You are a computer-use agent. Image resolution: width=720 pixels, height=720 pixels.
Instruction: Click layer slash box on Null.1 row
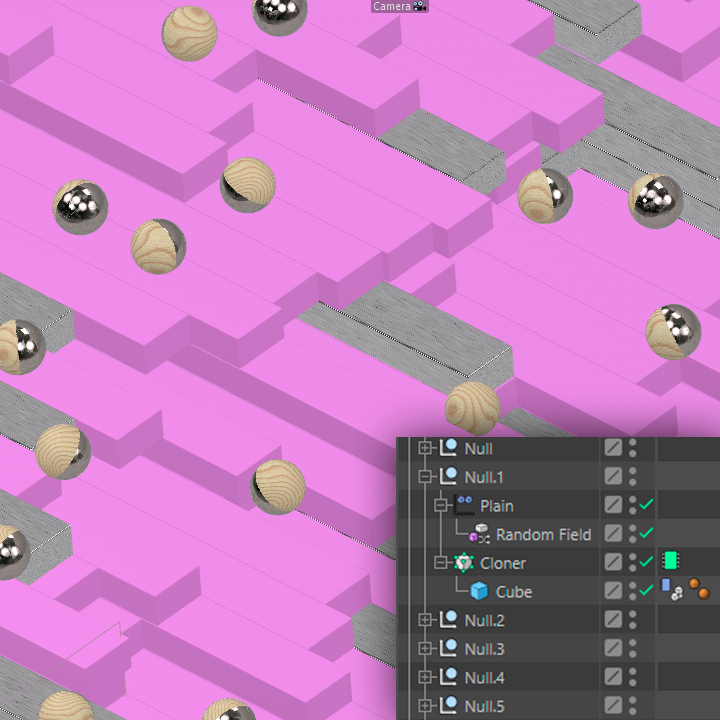point(613,476)
